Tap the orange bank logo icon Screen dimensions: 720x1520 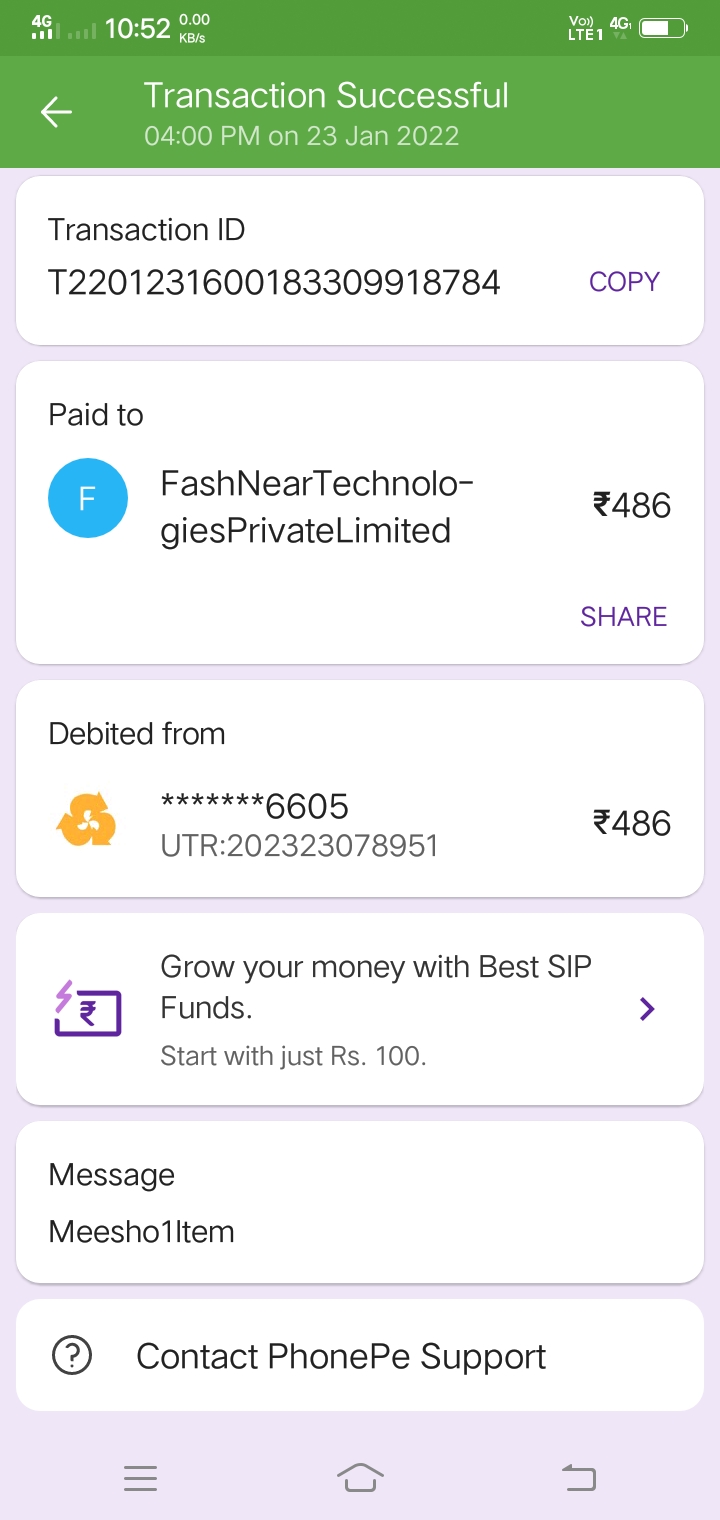86,823
